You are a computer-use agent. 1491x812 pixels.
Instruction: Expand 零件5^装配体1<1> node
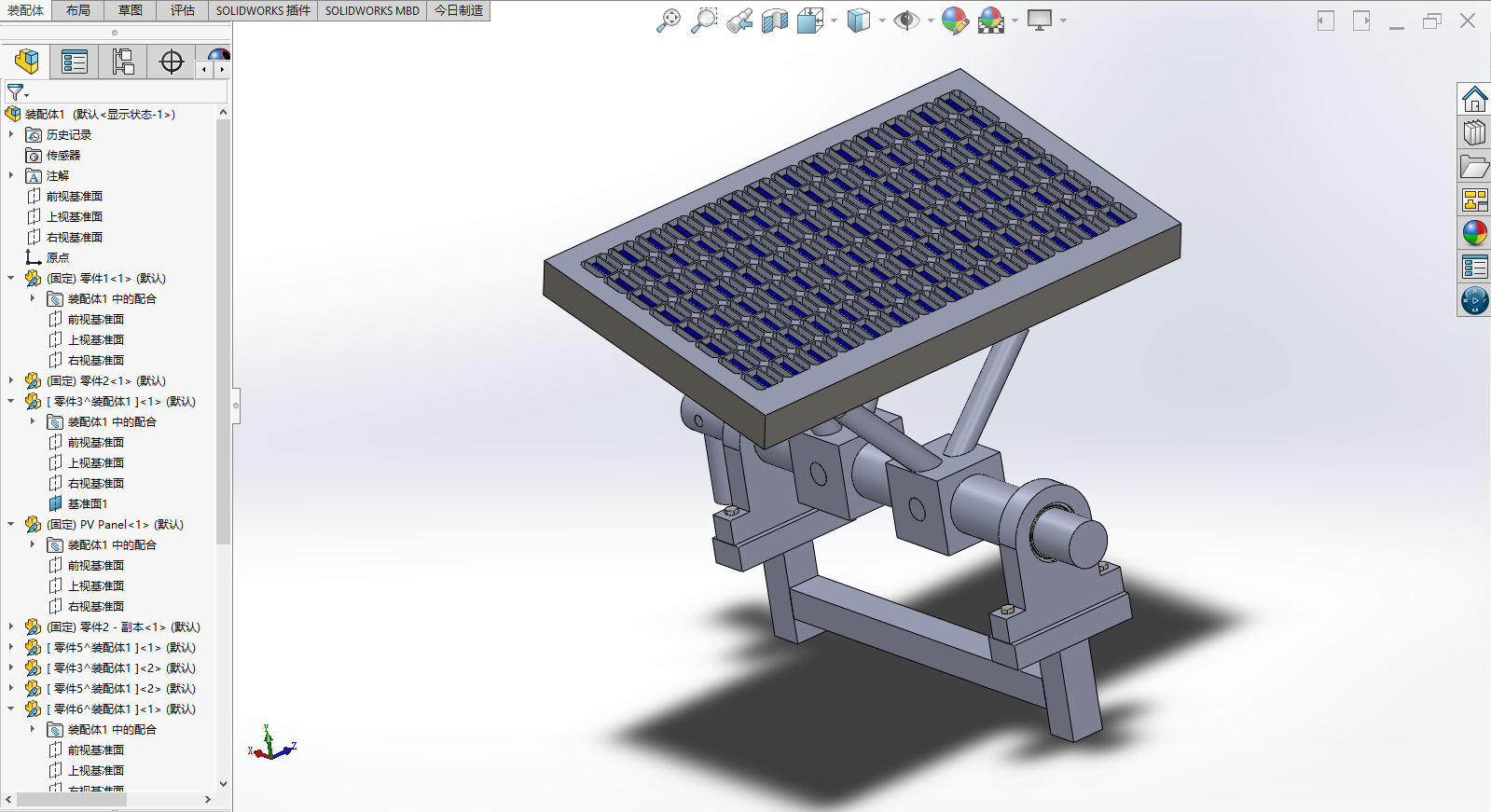tap(11, 647)
